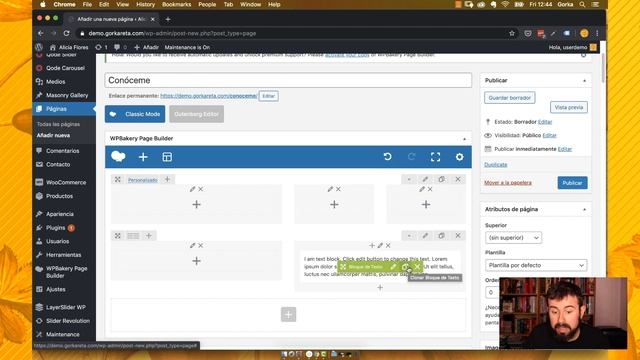Clone first row with copy icon
The image size is (640, 360).
click(x=441, y=179)
